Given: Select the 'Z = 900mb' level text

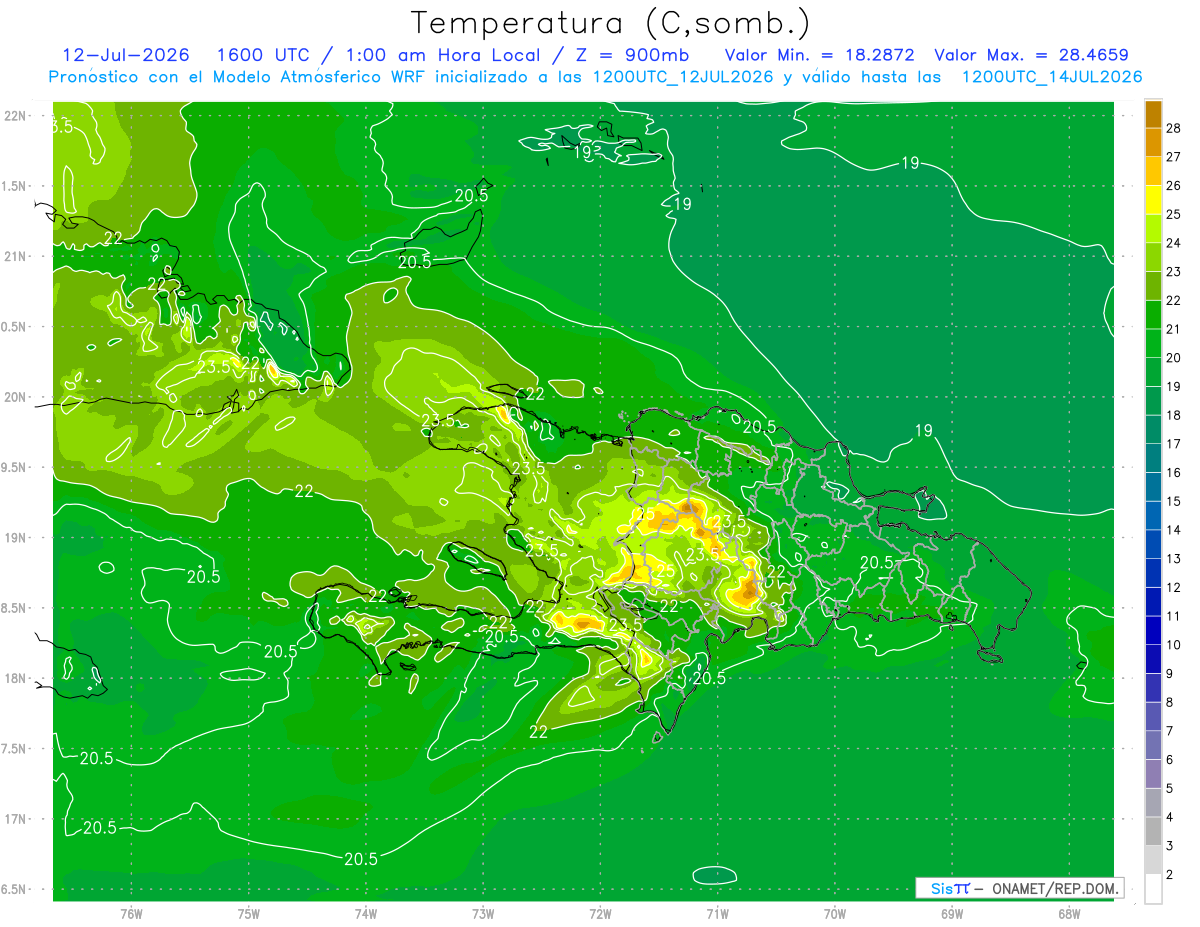Looking at the screenshot, I should click(634, 56).
